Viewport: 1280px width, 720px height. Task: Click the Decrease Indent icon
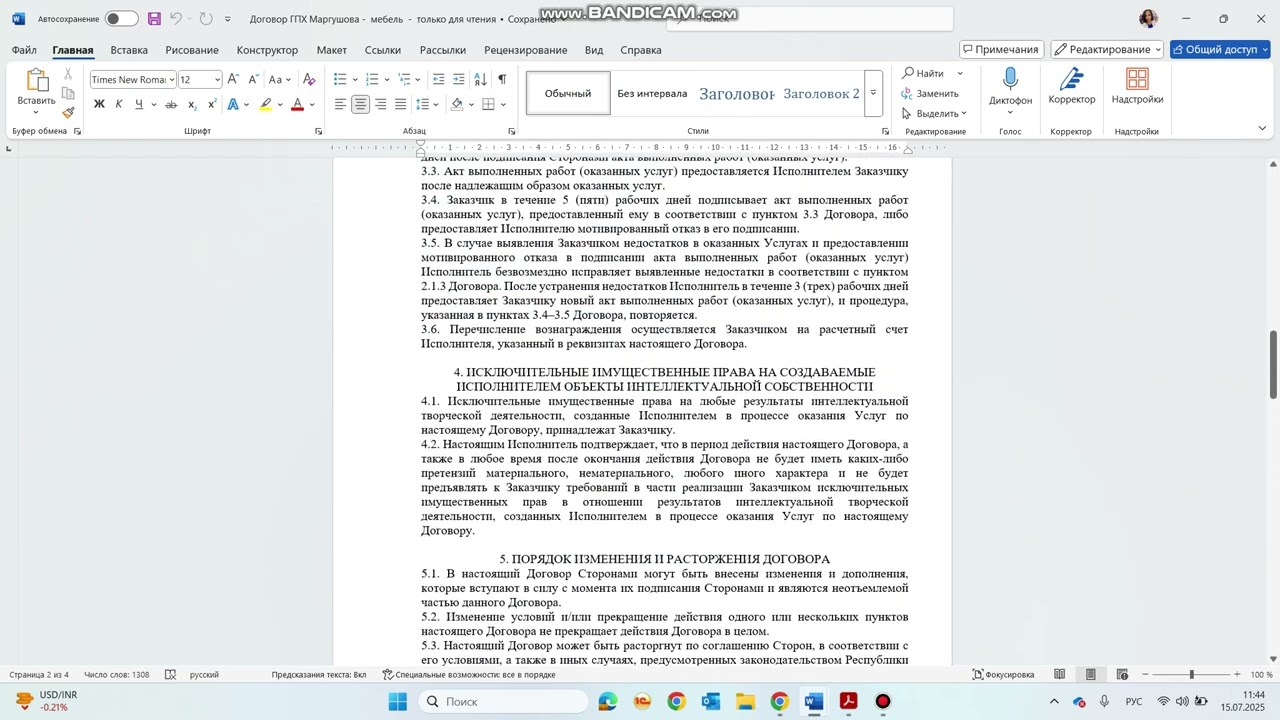438,79
